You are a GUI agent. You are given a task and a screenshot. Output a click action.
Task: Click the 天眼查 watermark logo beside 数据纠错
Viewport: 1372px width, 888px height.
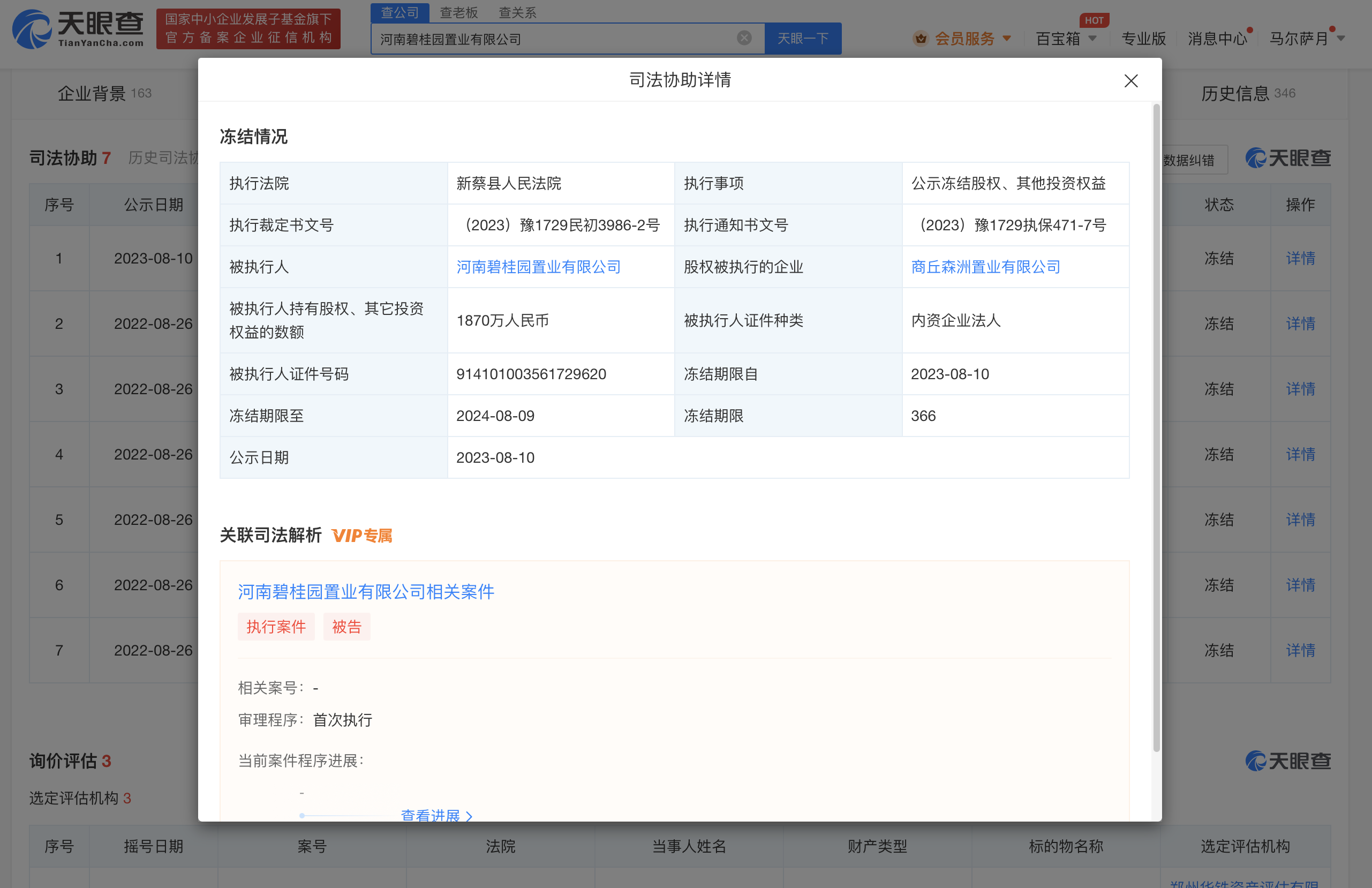(x=1288, y=158)
